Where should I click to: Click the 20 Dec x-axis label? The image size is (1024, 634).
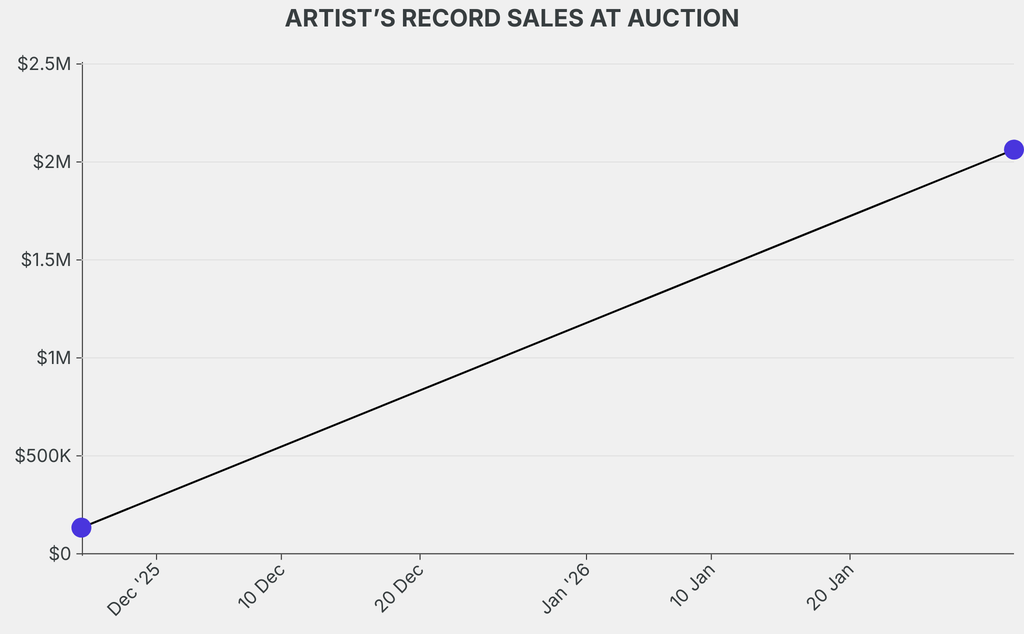click(400, 586)
